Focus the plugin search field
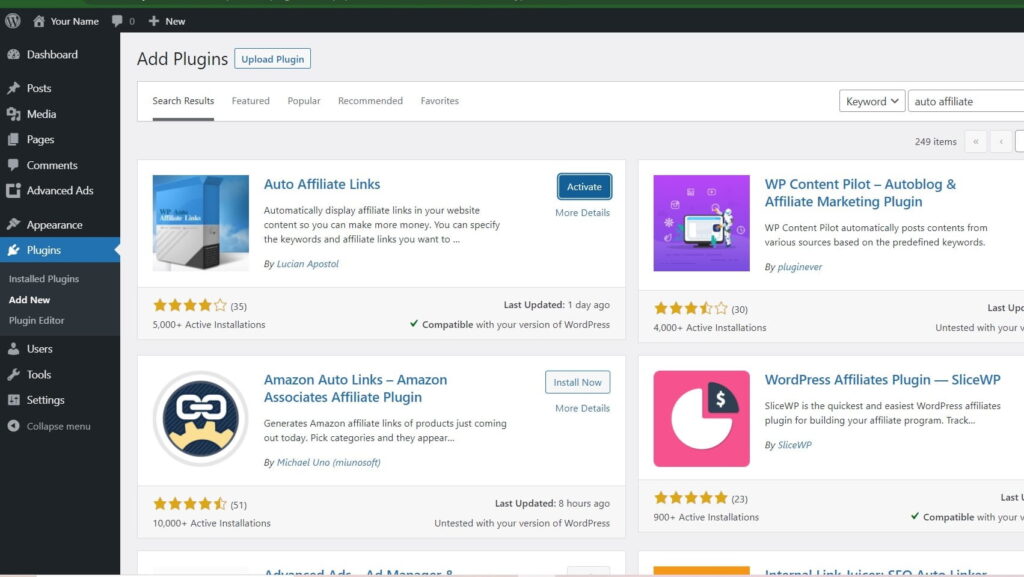 [x=966, y=101]
